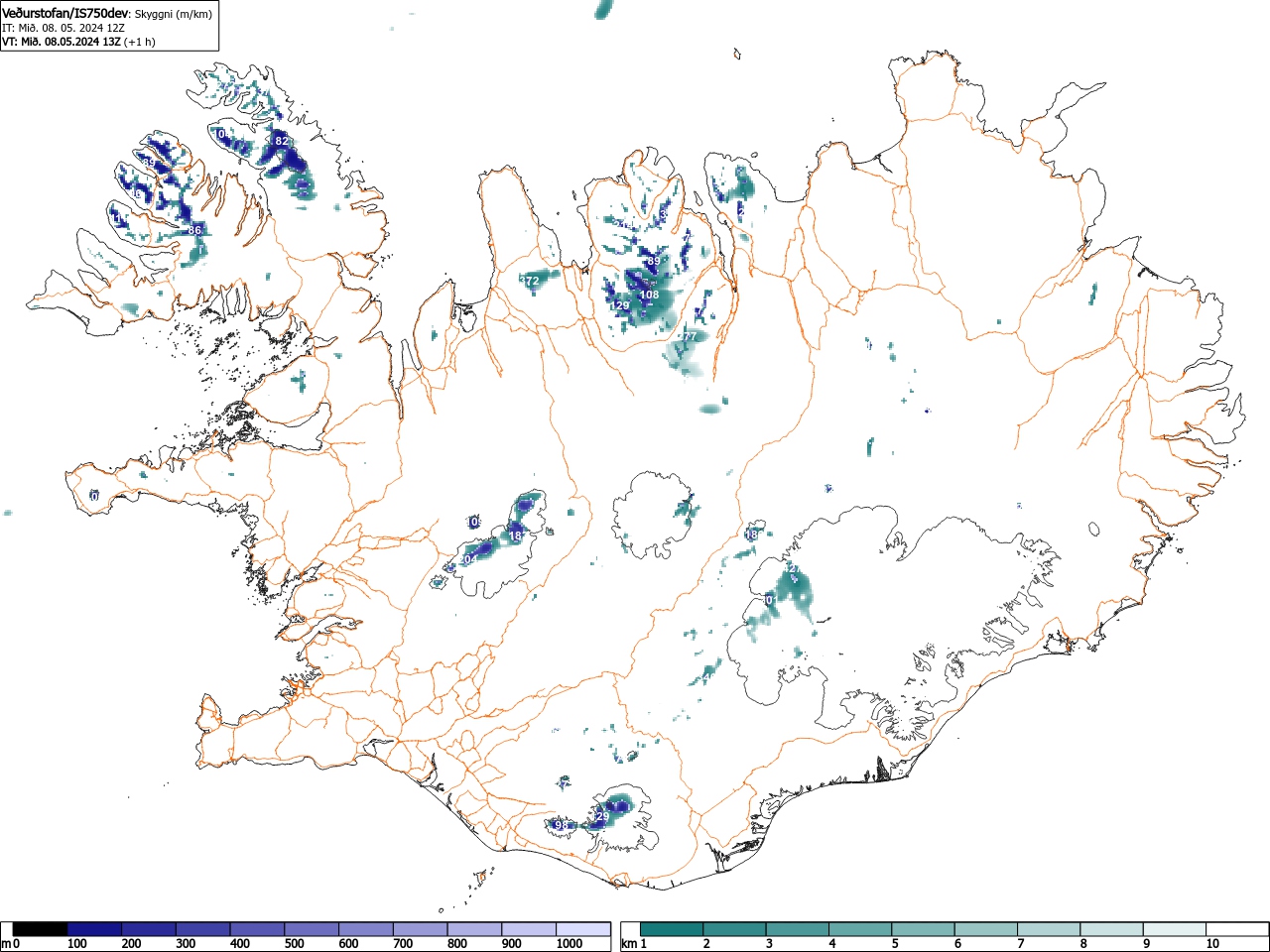Click the km legend swatch between 9 and 10
This screenshot has height=952, width=1270.
pos(1176,929)
